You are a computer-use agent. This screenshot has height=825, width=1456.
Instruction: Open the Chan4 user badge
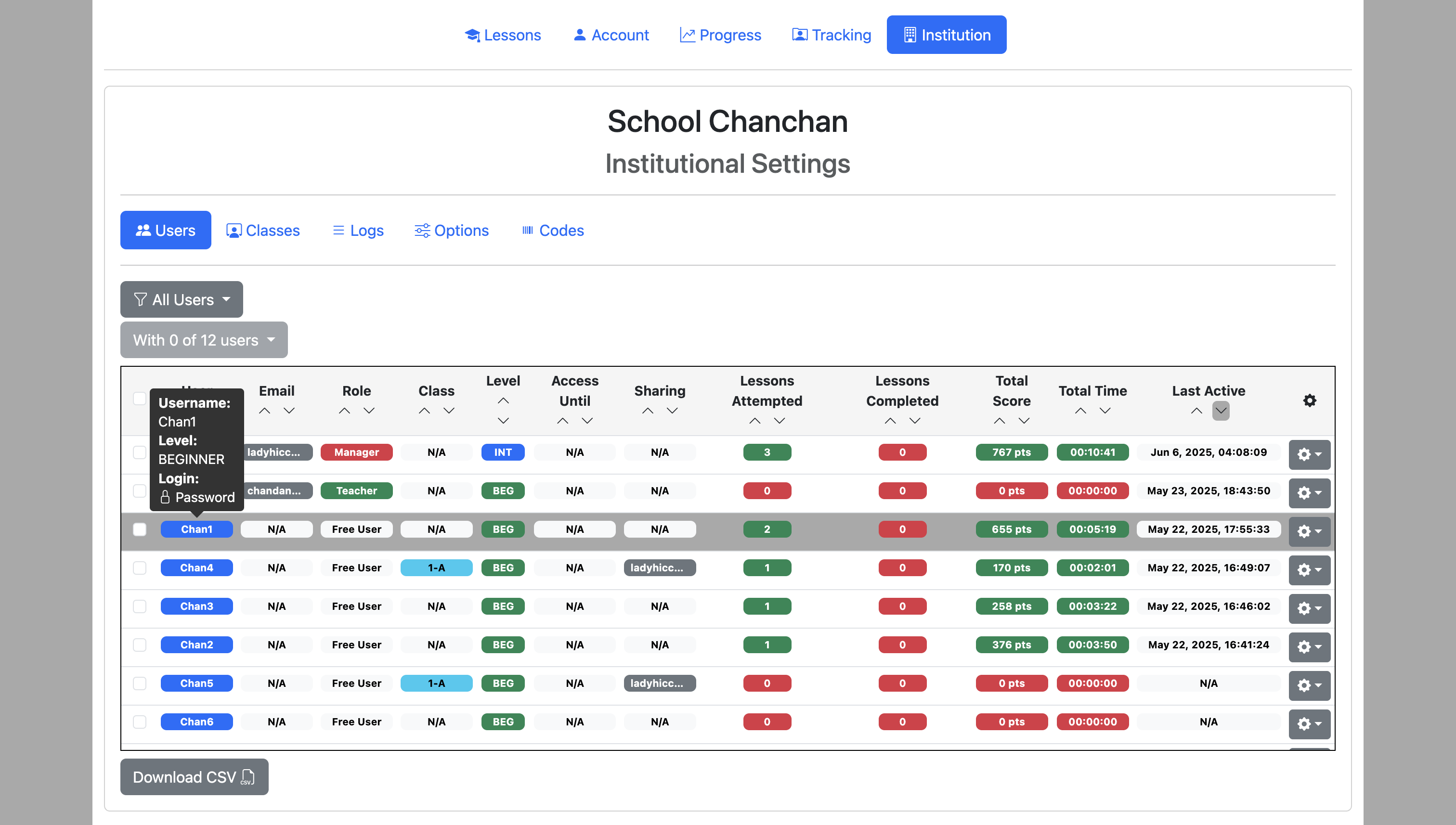196,568
